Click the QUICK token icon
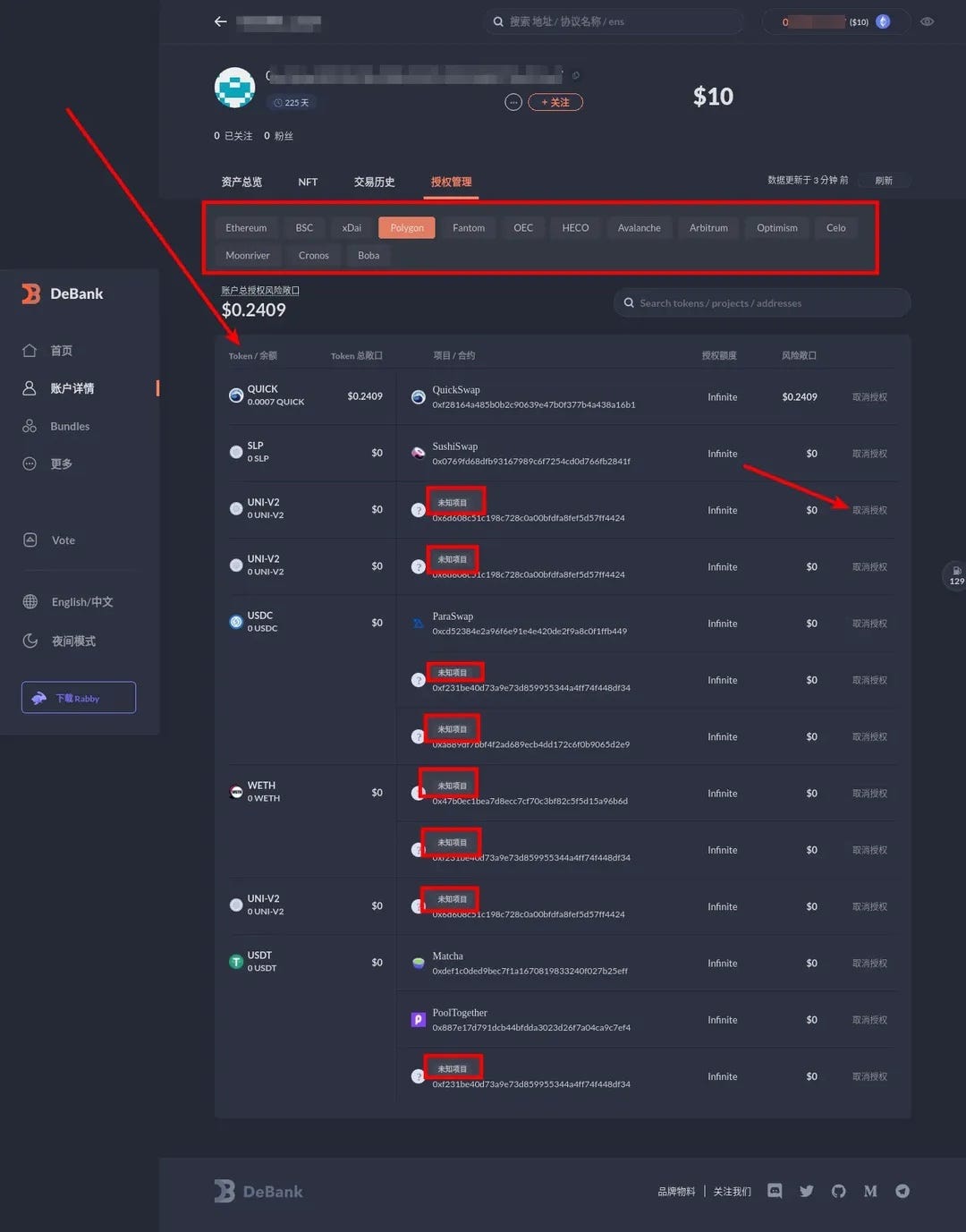966x1232 pixels. click(236, 395)
